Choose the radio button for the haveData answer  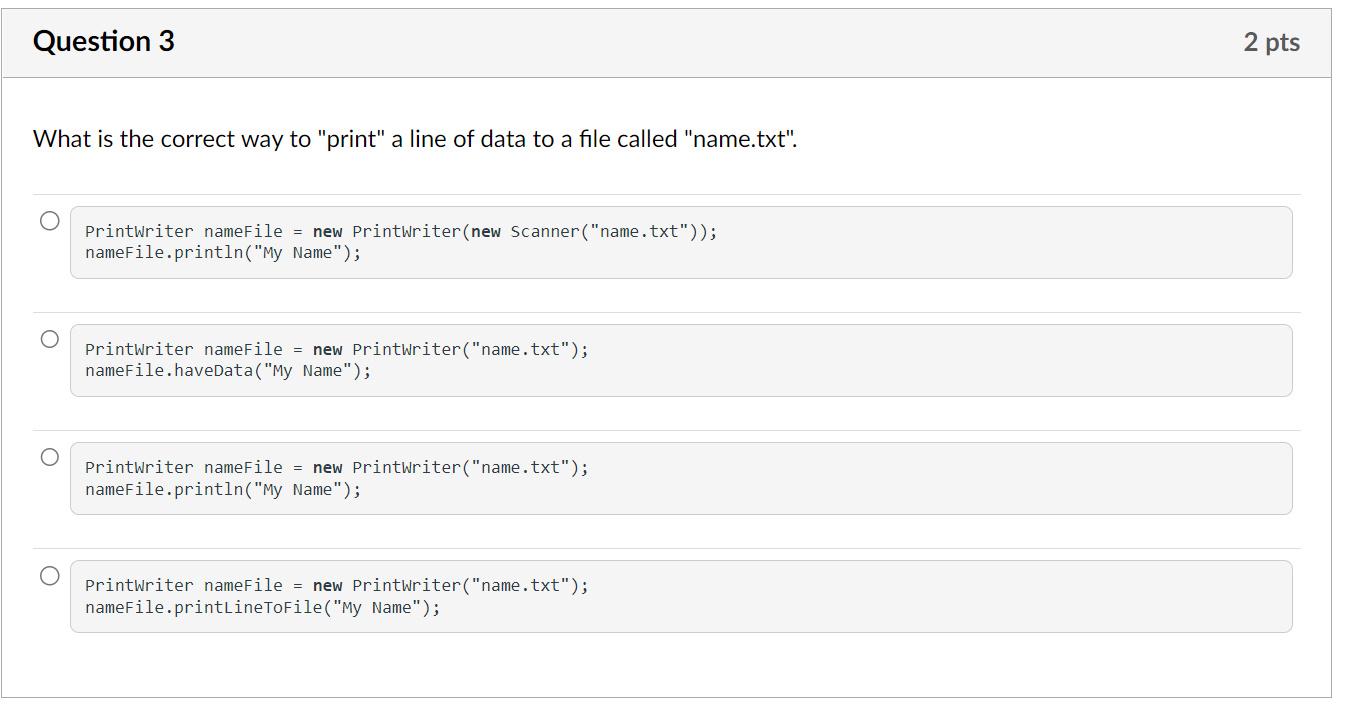[x=50, y=339]
